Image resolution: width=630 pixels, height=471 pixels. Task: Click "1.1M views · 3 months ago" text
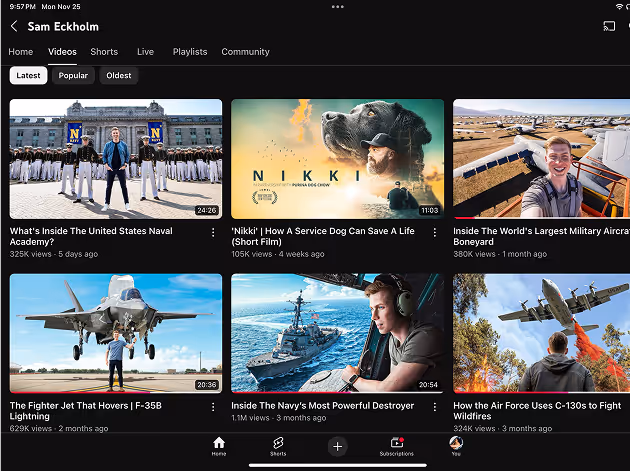click(278, 418)
